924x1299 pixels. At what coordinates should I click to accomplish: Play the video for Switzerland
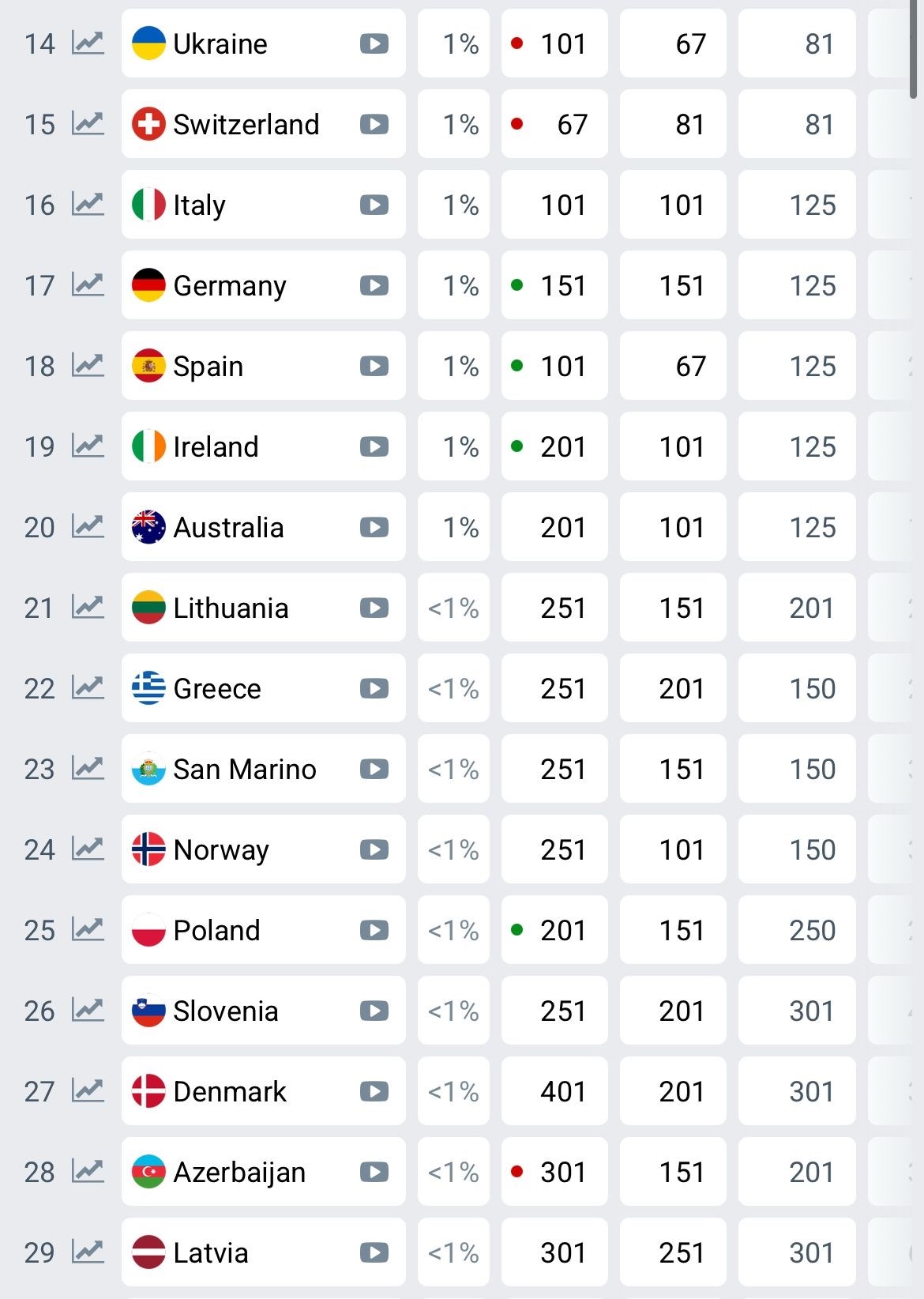click(x=374, y=124)
